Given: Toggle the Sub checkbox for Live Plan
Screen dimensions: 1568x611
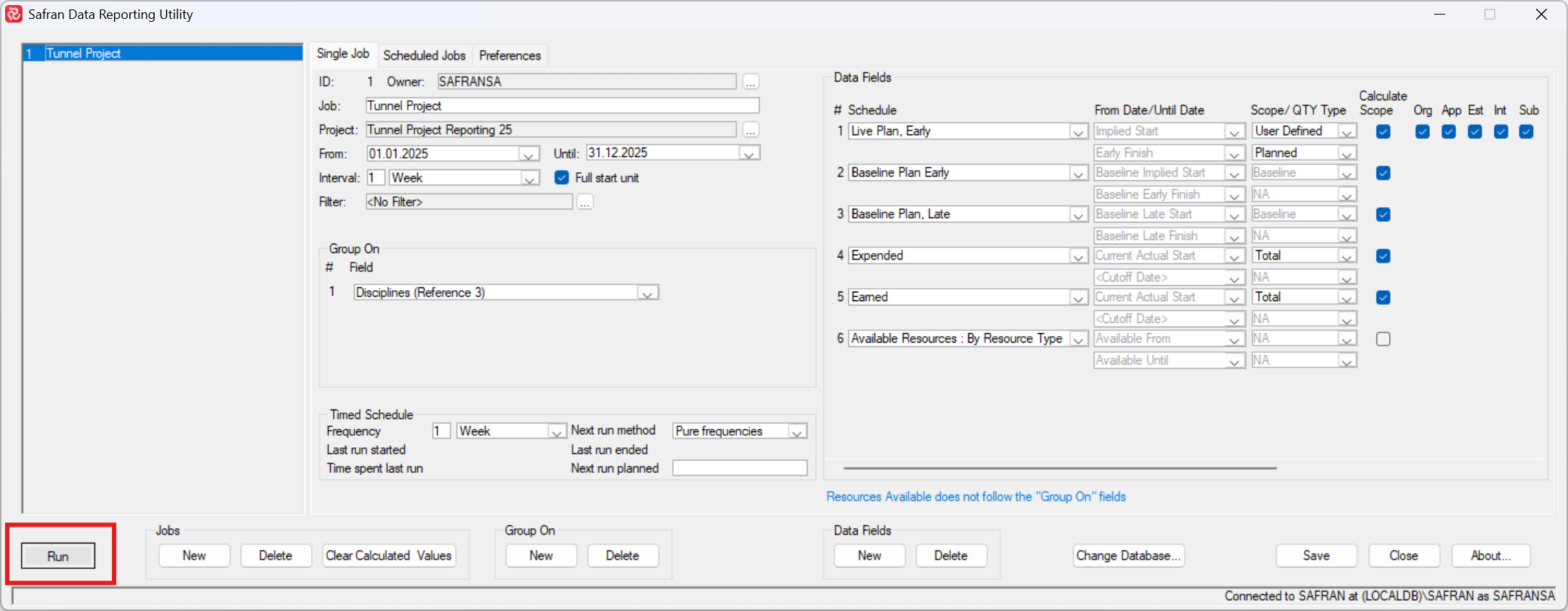Looking at the screenshot, I should pos(1527,132).
